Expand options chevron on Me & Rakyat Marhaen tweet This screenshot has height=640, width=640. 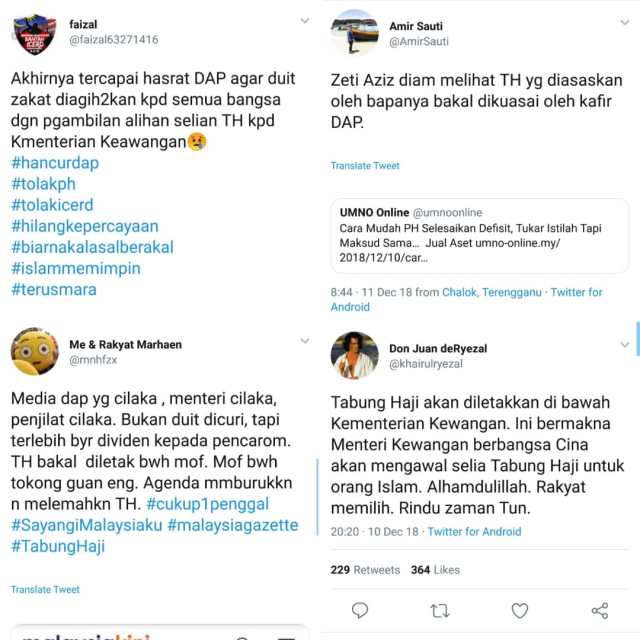tap(304, 340)
